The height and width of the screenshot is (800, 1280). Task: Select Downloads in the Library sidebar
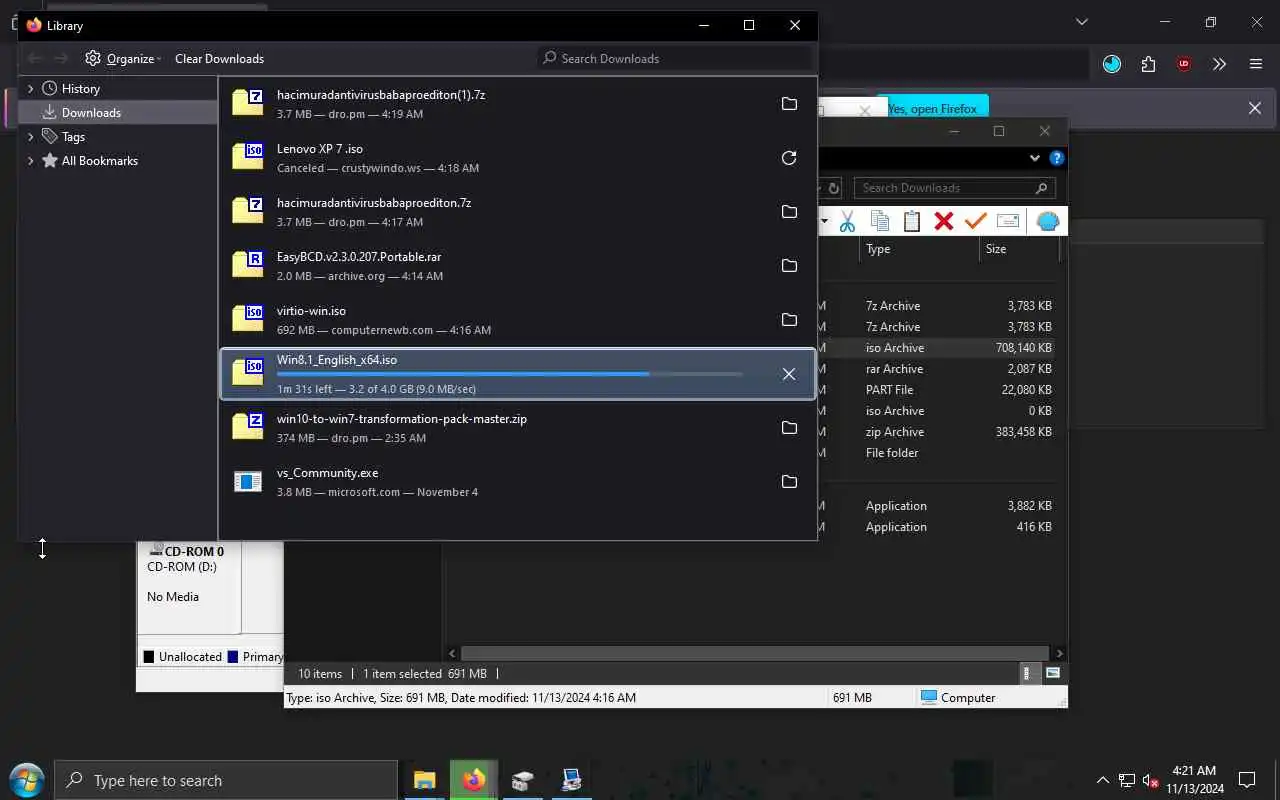tap(91, 112)
